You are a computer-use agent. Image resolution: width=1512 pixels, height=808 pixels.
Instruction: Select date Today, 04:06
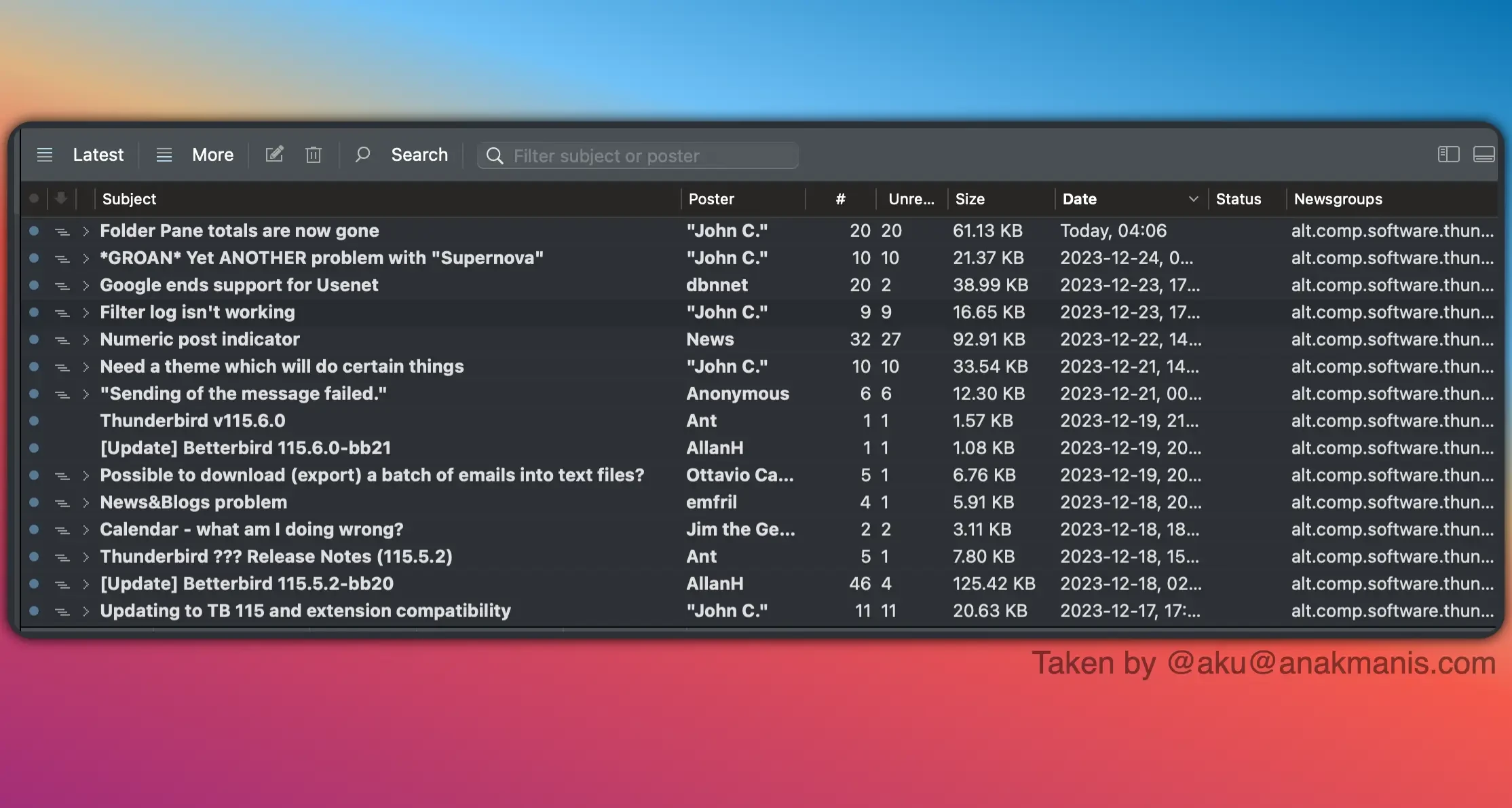pyautogui.click(x=1113, y=231)
